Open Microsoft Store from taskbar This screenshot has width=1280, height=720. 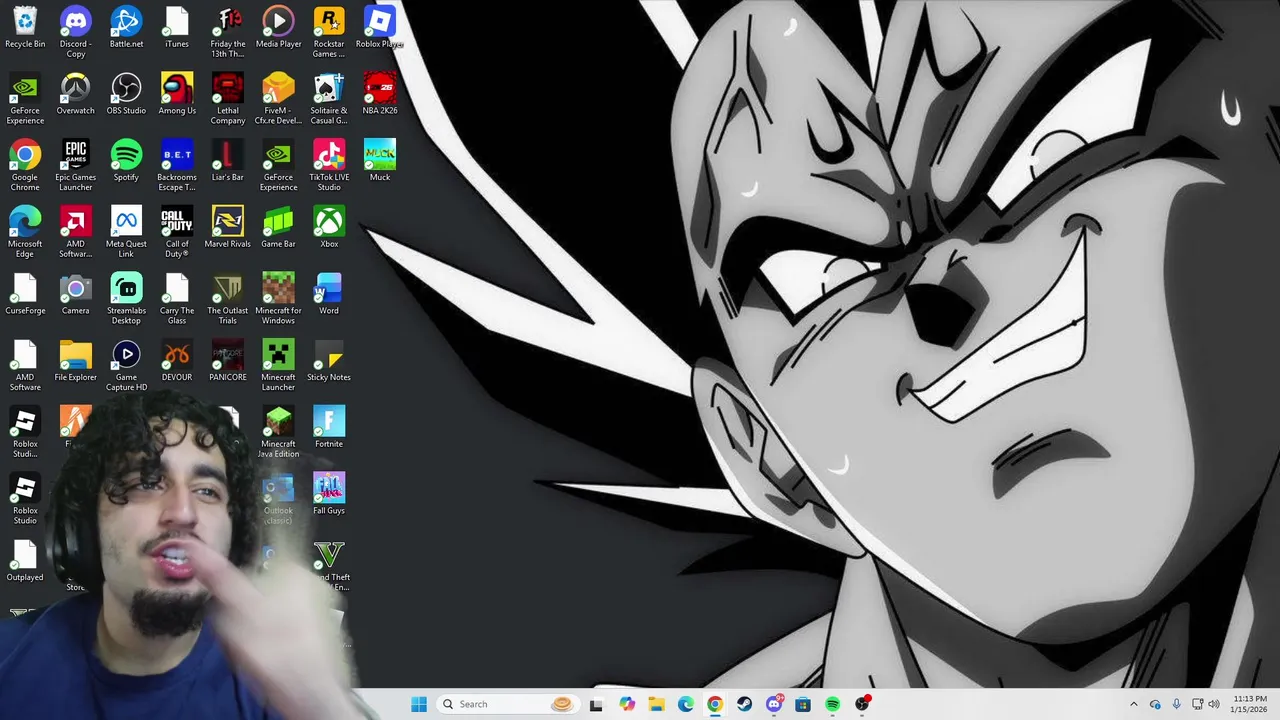(x=802, y=704)
